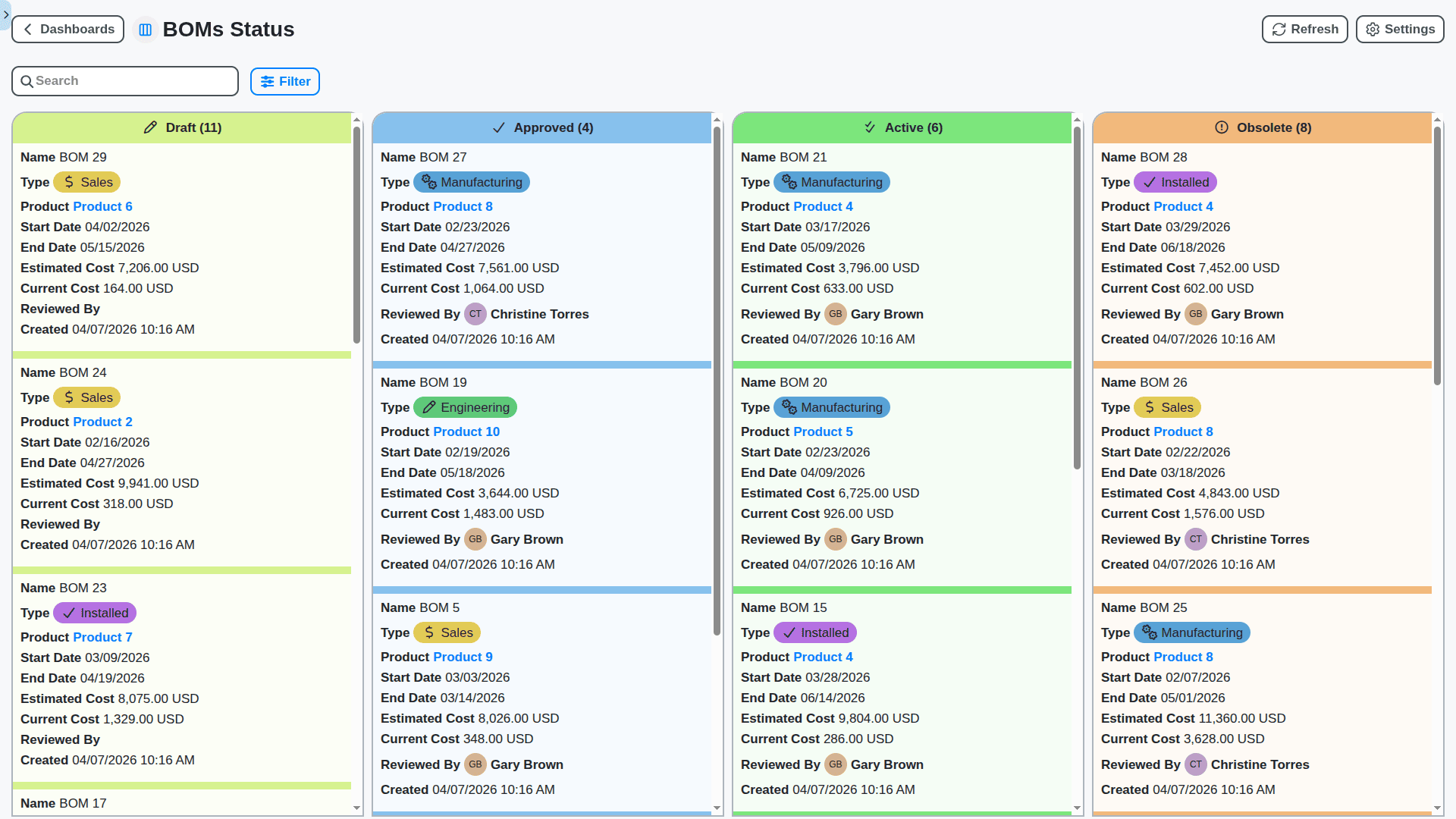The image size is (1456, 819).
Task: Click inside the Search field
Action: tap(125, 80)
